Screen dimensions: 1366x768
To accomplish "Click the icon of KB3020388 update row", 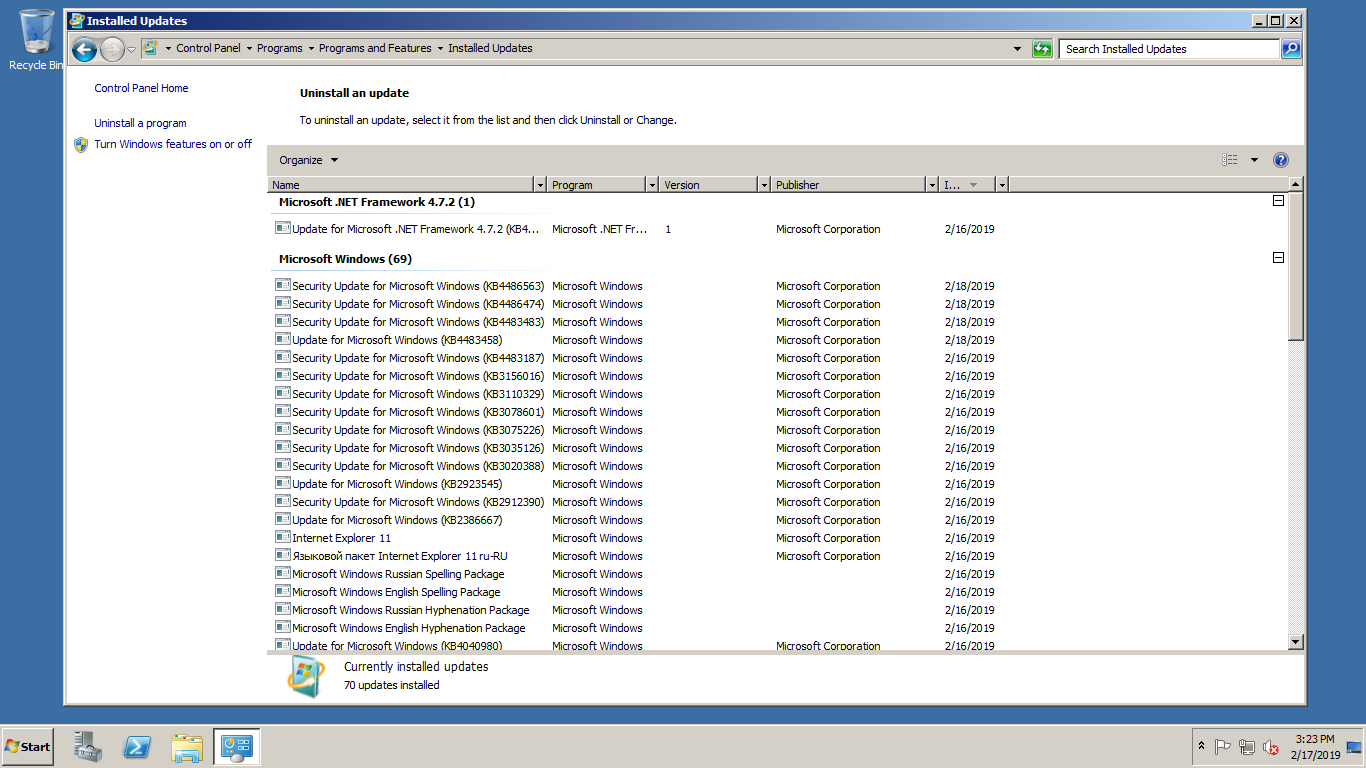I will pyautogui.click(x=282, y=465).
